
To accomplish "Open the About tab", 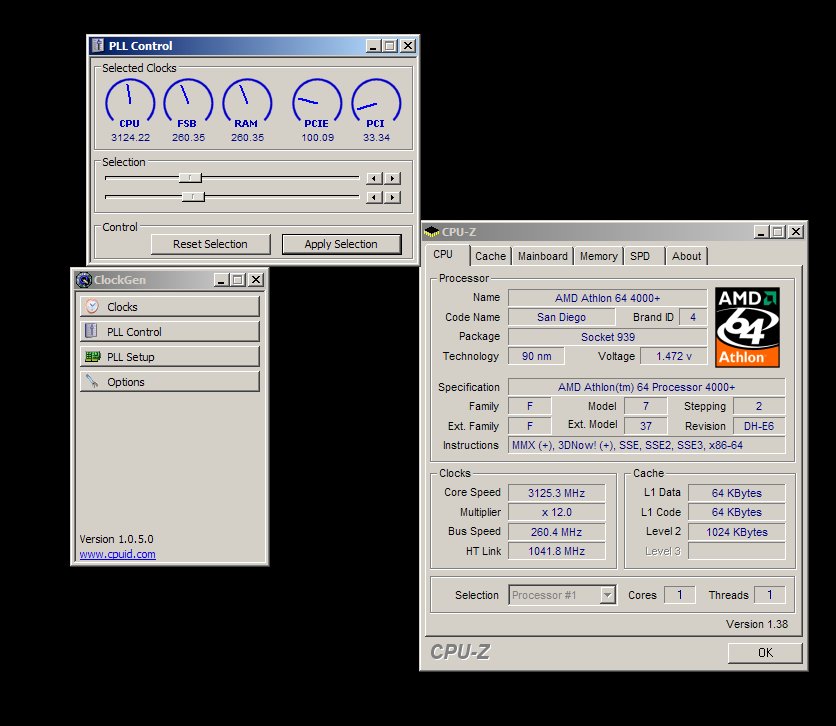I will (687, 256).
